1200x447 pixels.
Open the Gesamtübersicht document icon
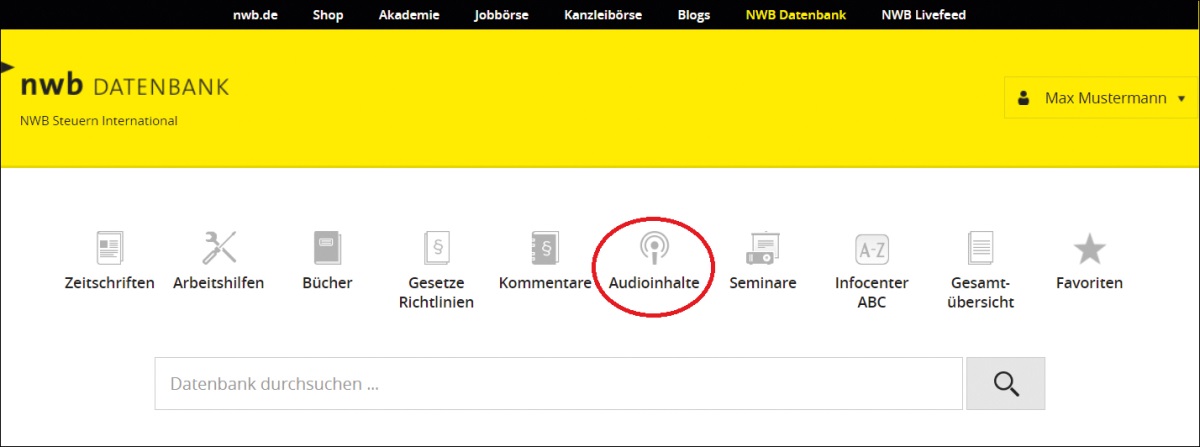coord(981,248)
